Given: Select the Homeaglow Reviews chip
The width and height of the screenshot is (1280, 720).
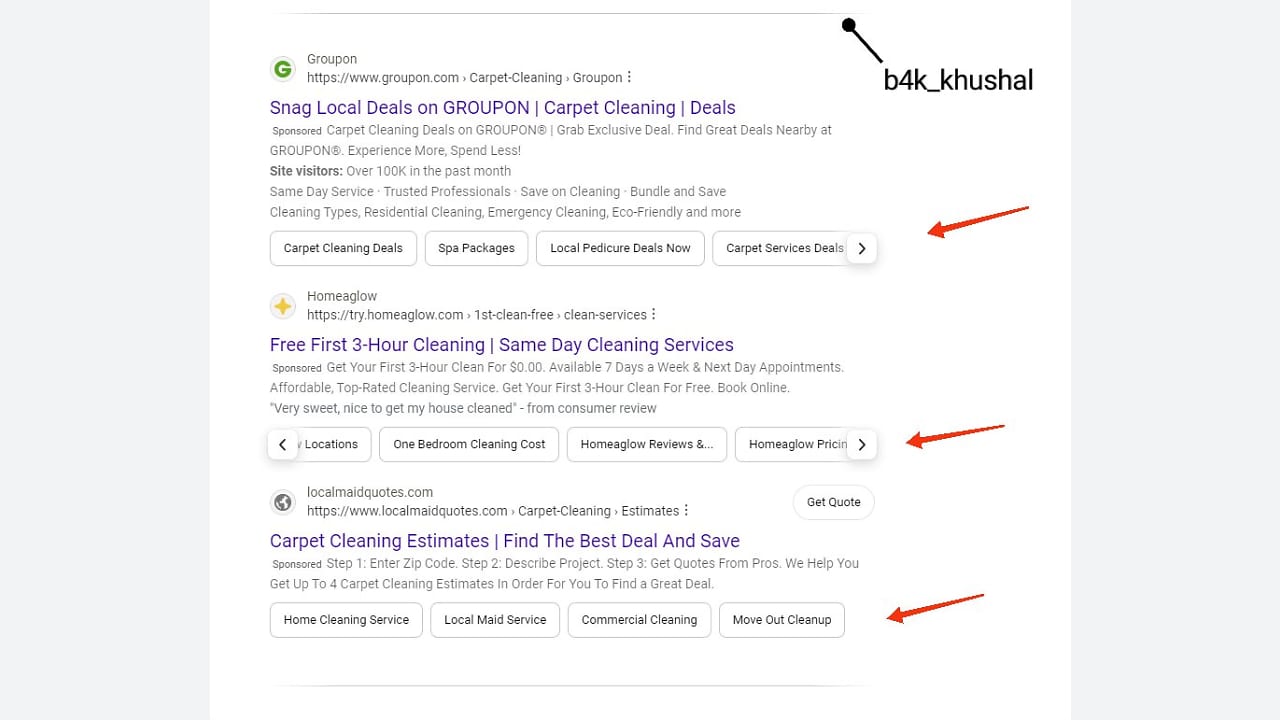Looking at the screenshot, I should tap(647, 445).
